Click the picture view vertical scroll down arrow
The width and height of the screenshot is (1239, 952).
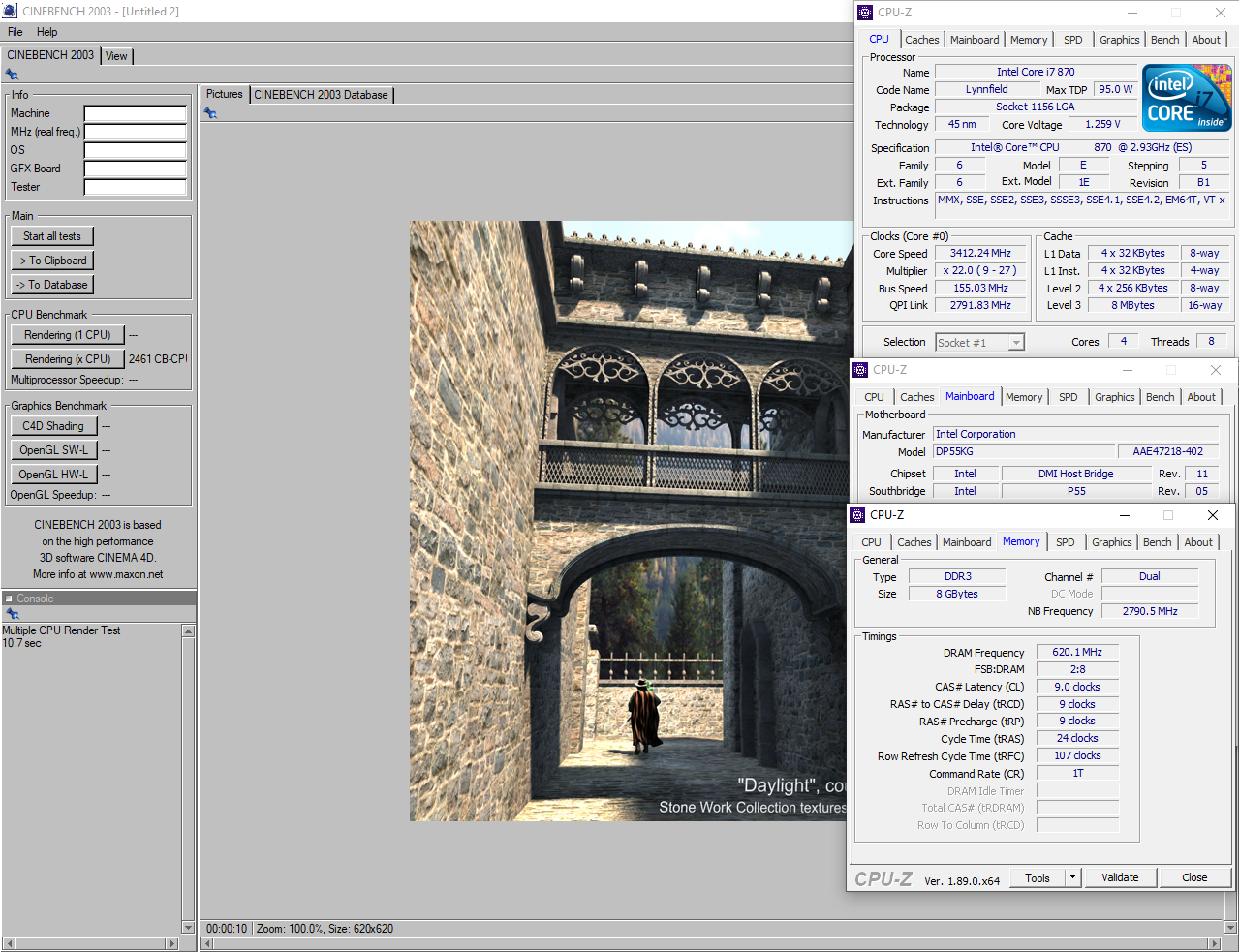pyautogui.click(x=1230, y=926)
